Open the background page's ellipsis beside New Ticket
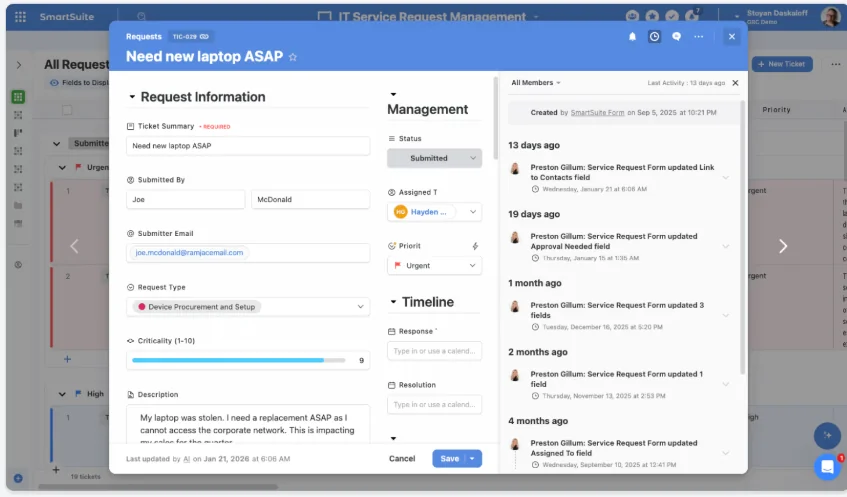The image size is (847, 497). point(836,64)
